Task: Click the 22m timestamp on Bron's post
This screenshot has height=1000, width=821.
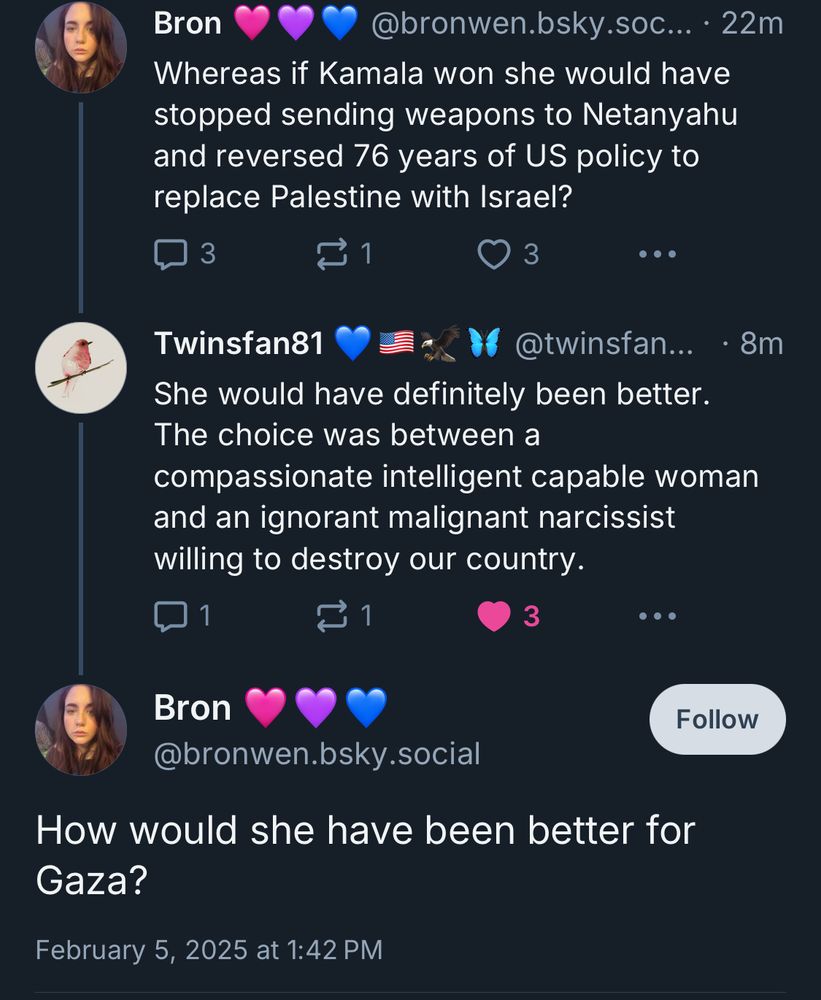Action: (752, 23)
